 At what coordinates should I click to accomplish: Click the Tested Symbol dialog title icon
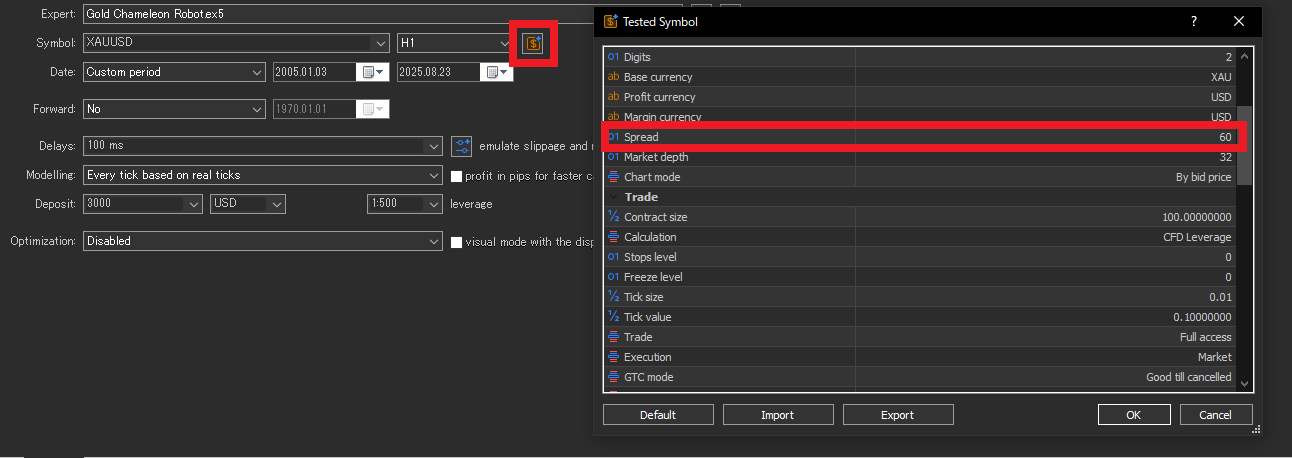(x=610, y=21)
